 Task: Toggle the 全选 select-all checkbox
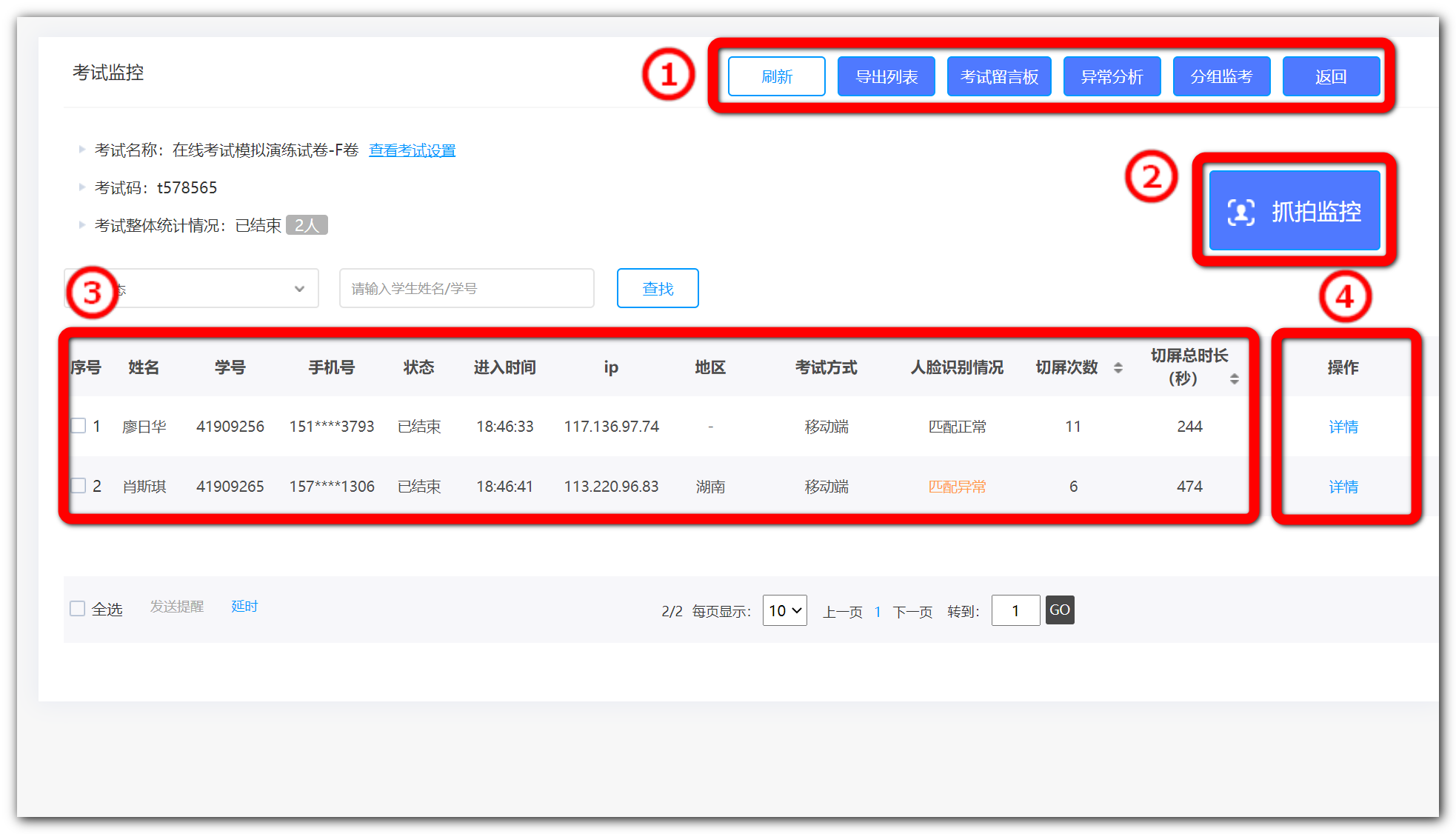pos(78,609)
